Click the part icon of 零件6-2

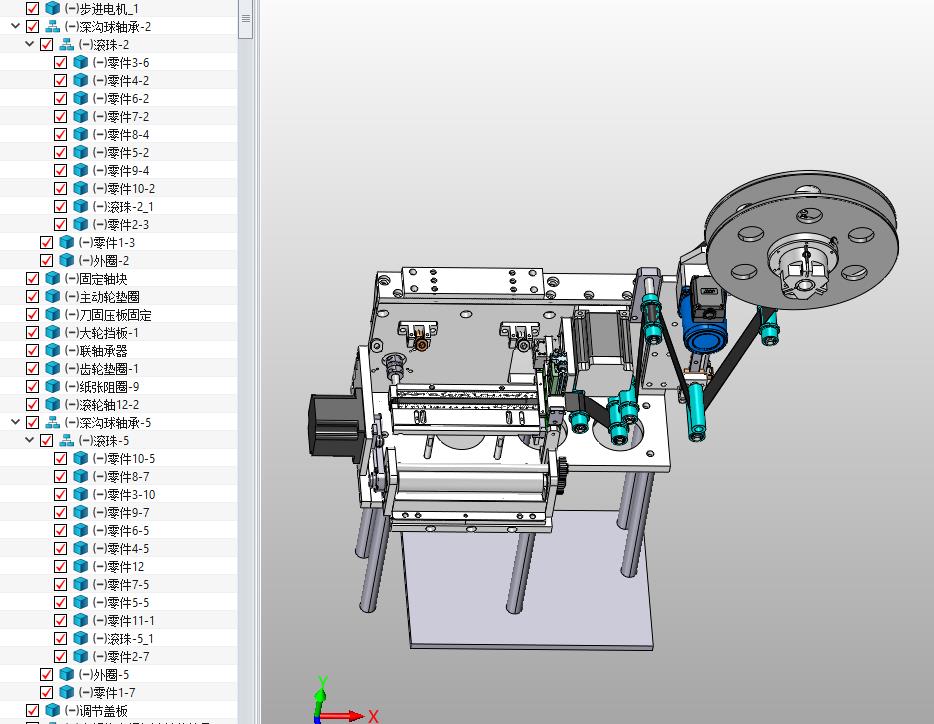pos(80,98)
